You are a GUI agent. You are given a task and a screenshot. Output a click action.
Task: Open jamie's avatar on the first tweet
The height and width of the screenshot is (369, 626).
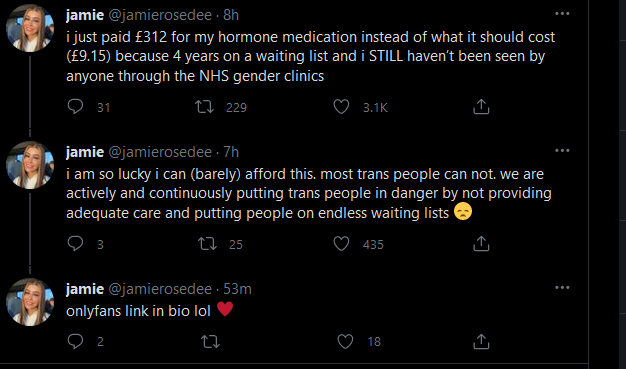point(30,28)
